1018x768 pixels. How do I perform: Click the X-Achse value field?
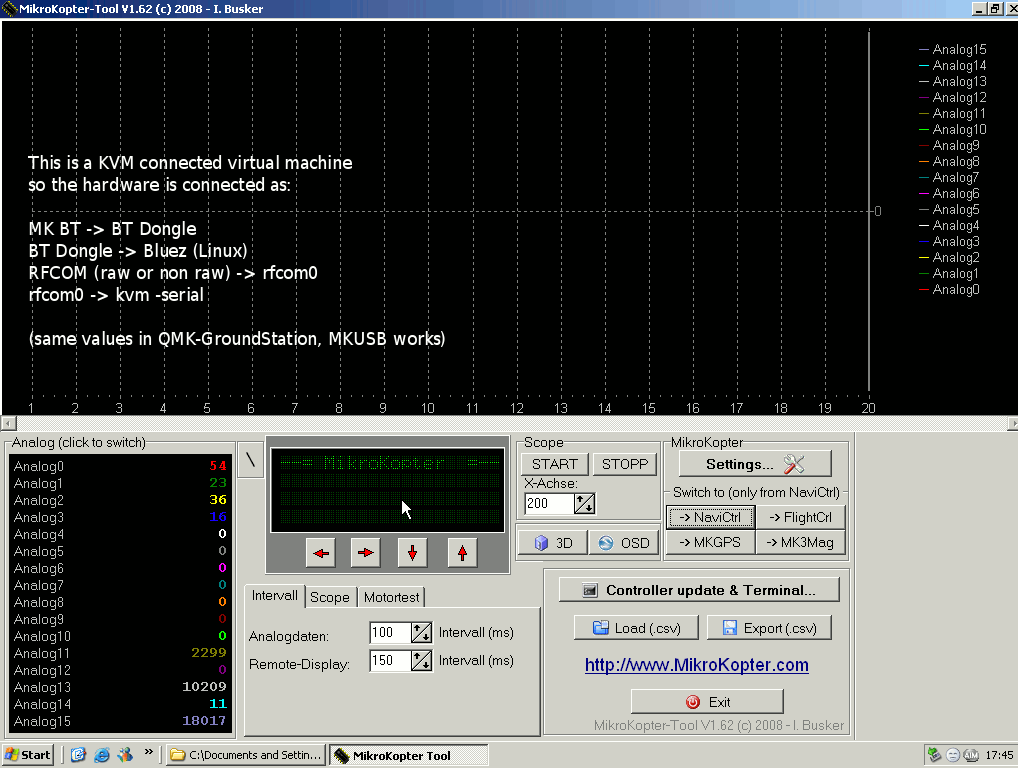click(548, 504)
